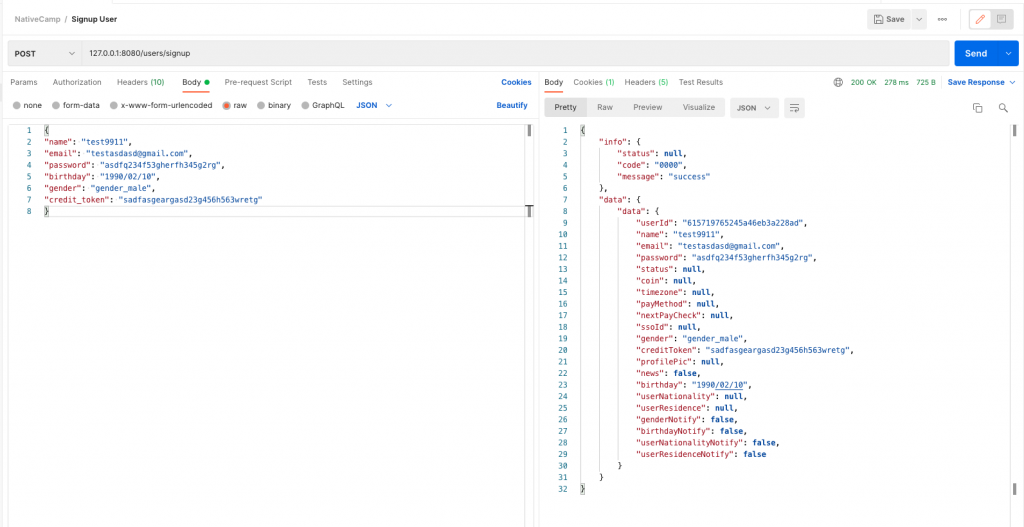The image size is (1024, 527).
Task: Click the response "userId" line
Action: pyautogui.click(x=722, y=223)
